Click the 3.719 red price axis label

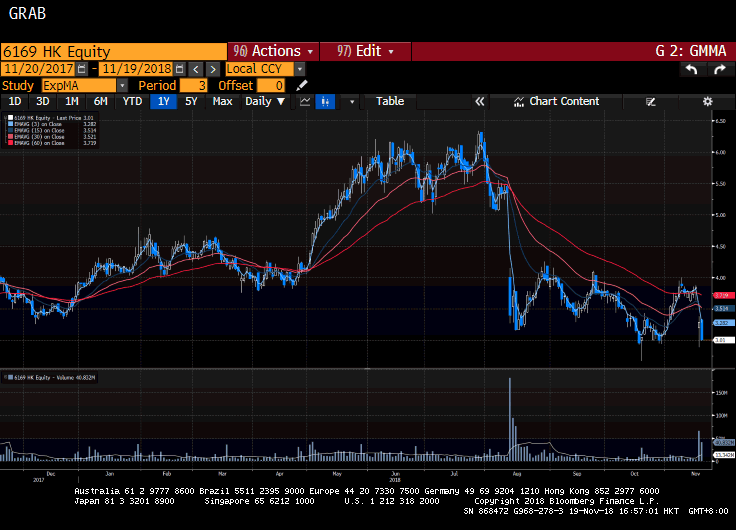pos(722,295)
